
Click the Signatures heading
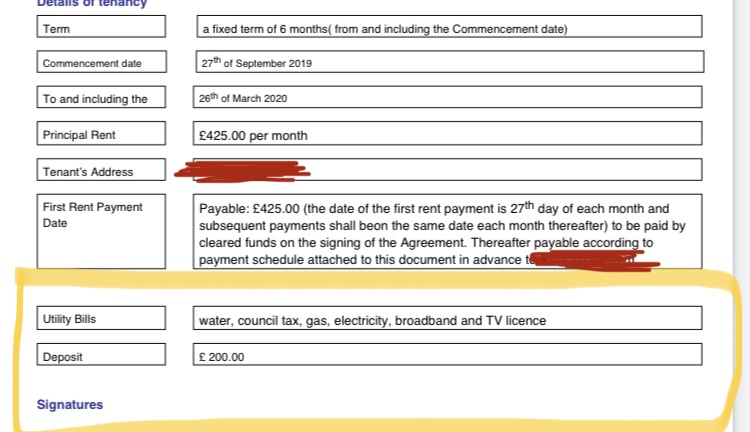pyautogui.click(x=70, y=404)
